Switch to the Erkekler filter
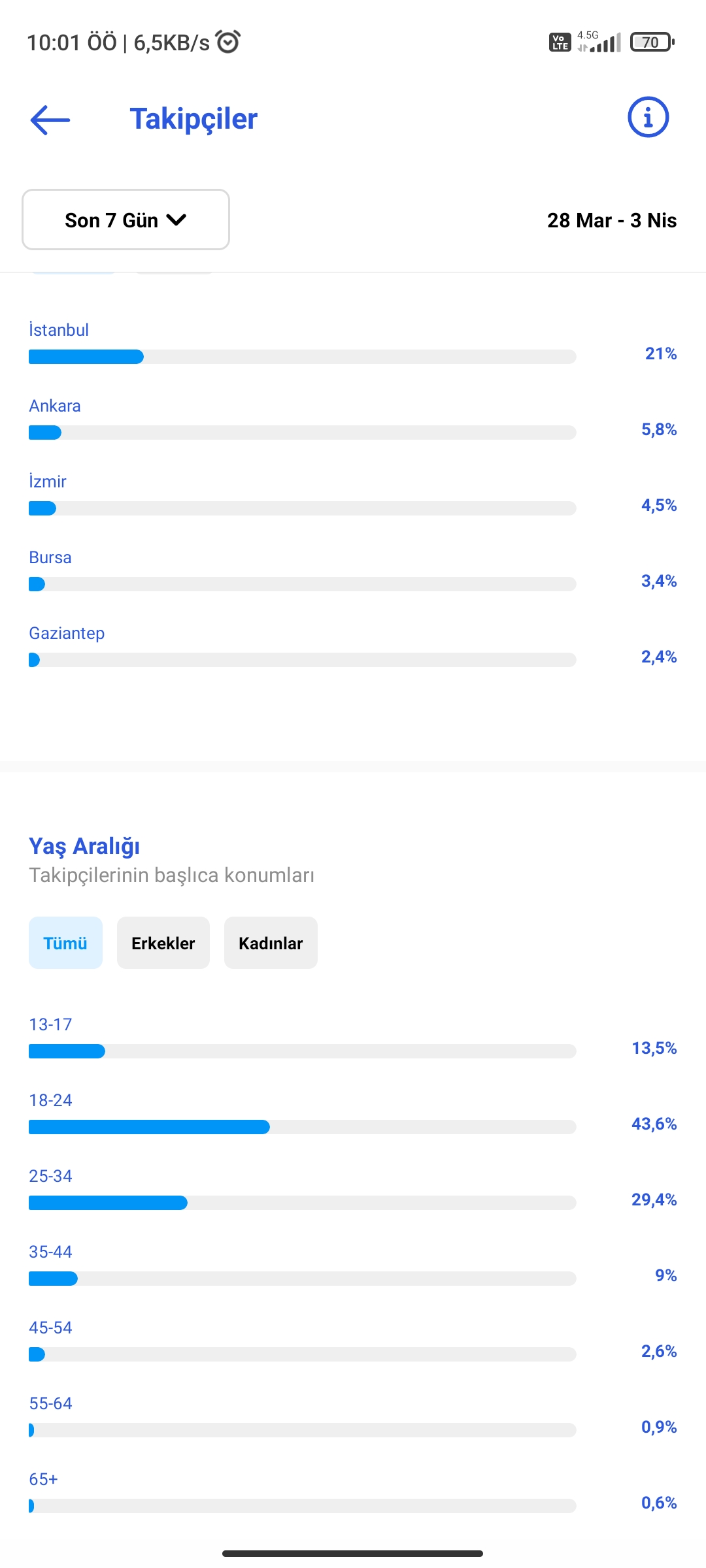 click(163, 943)
